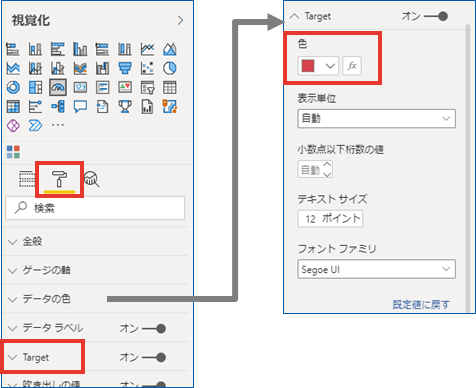Switch to the Format paint roller tab
Screen dimensions: 476x388
tap(59, 179)
